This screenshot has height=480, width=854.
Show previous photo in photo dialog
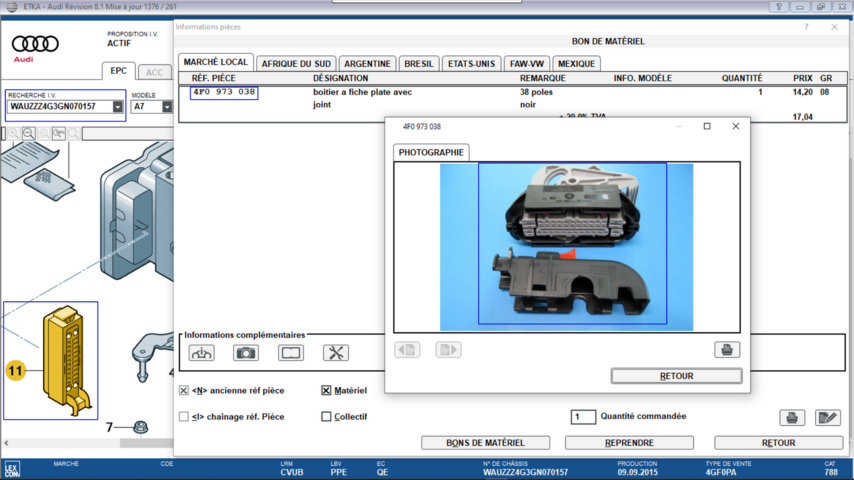point(407,350)
